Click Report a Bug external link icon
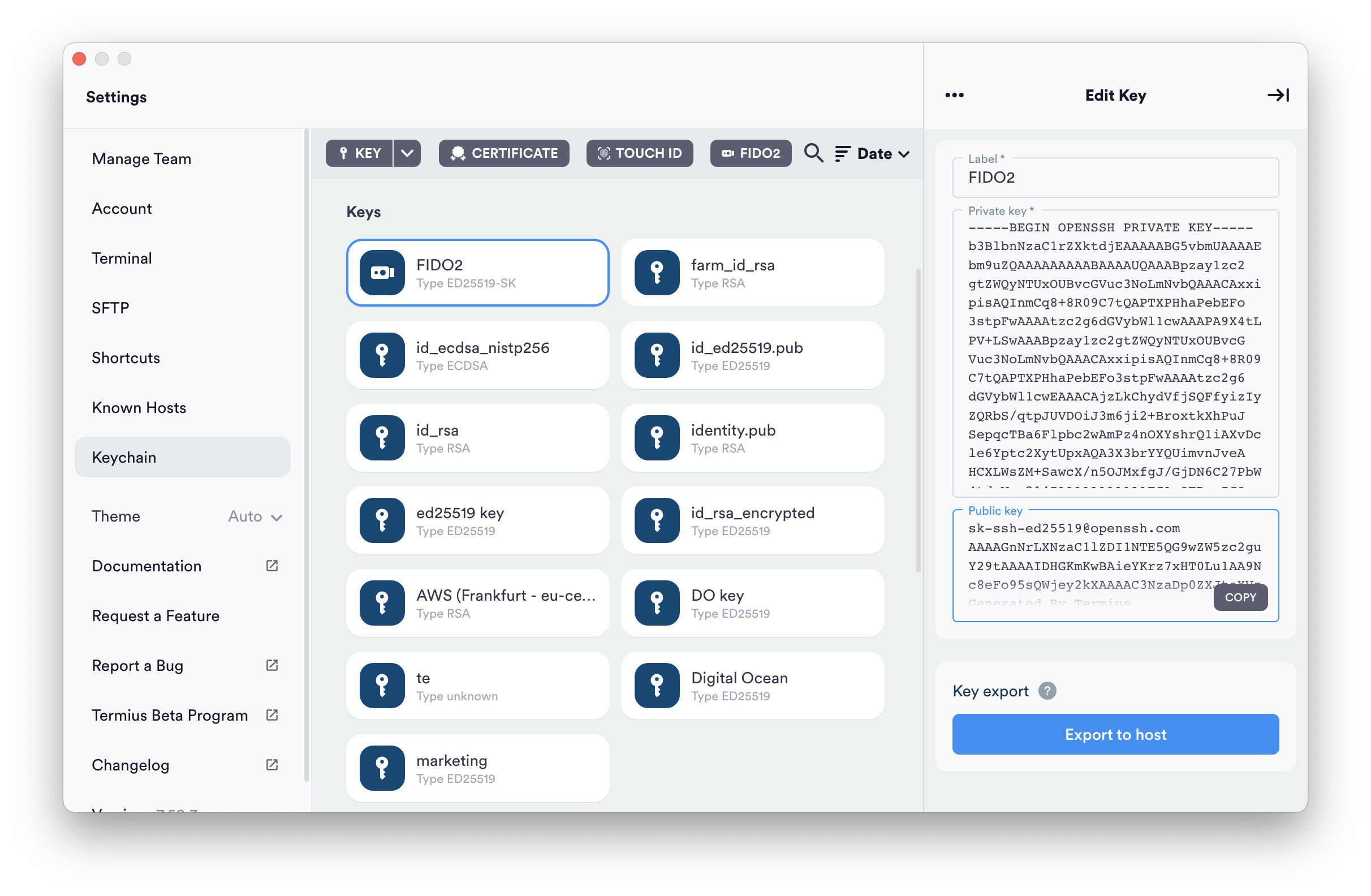The width and height of the screenshot is (1371, 896). click(x=272, y=665)
